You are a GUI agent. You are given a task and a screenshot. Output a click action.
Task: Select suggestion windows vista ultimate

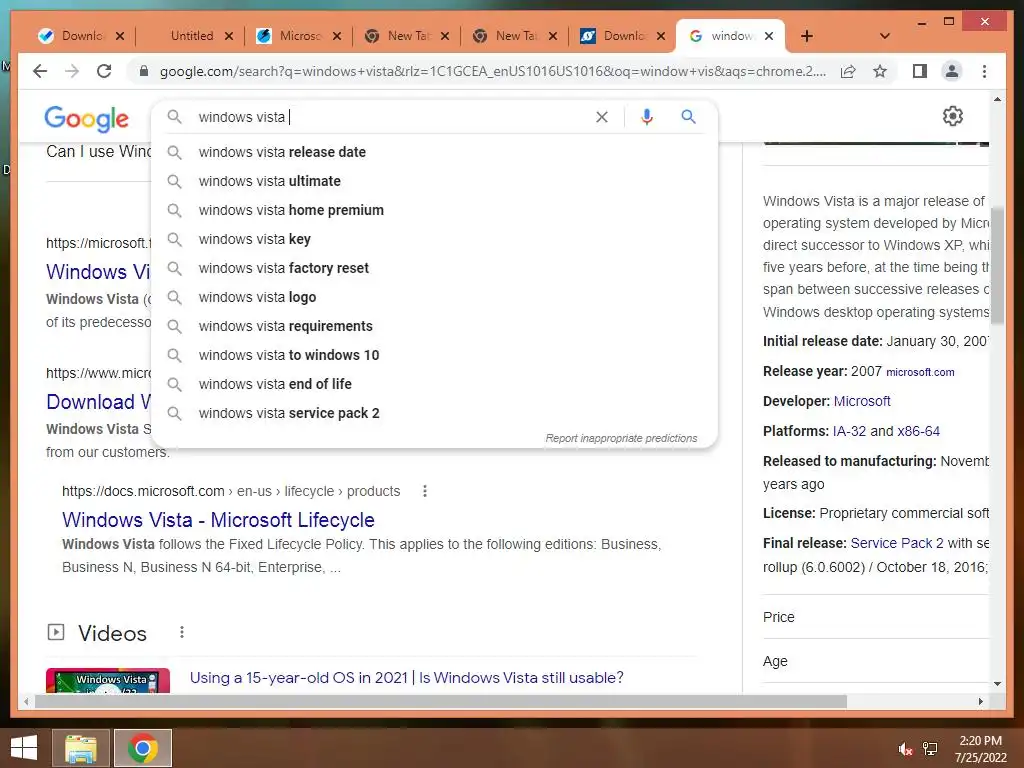tap(434, 181)
